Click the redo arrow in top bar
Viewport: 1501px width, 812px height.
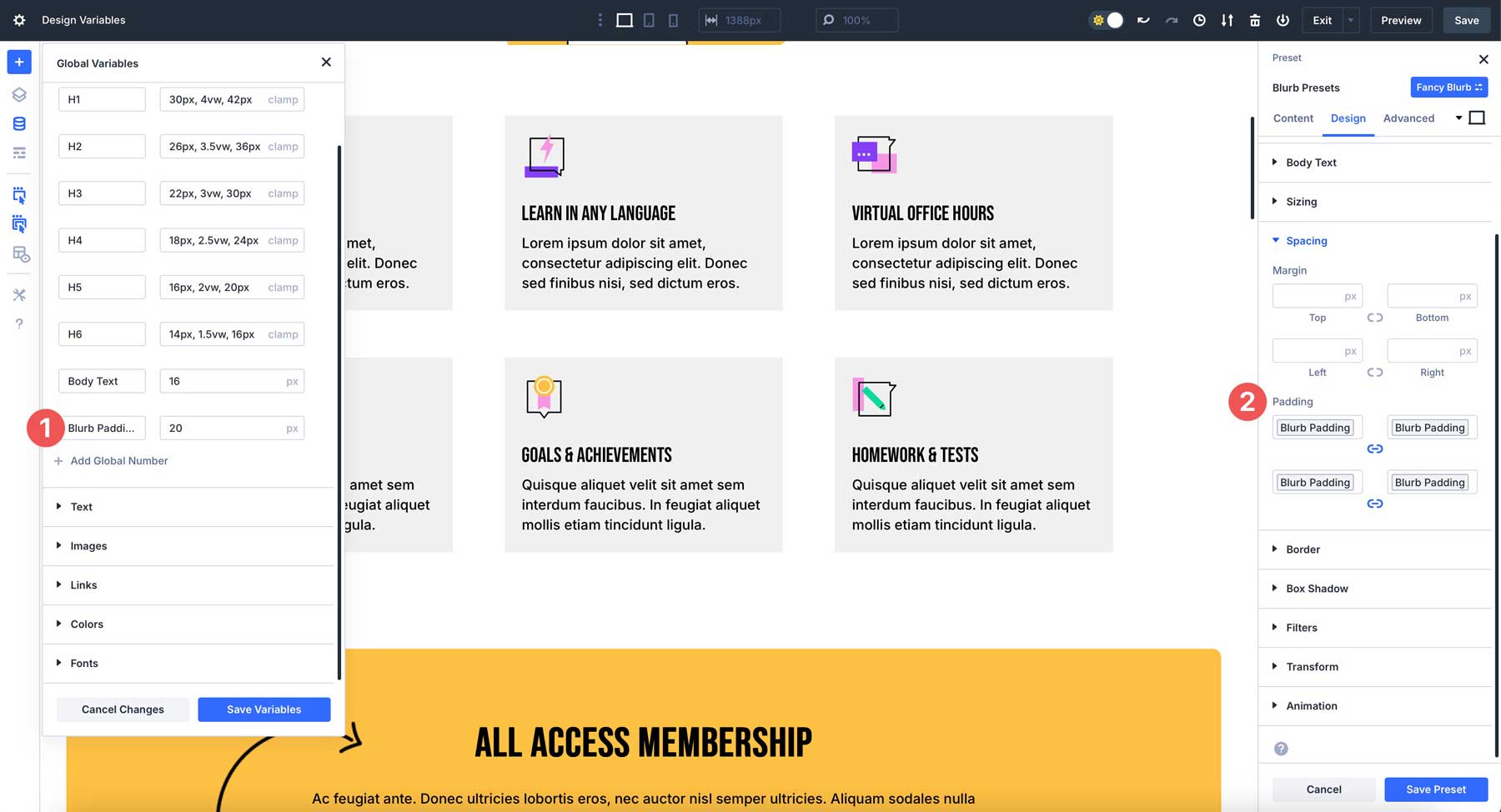pos(1172,20)
